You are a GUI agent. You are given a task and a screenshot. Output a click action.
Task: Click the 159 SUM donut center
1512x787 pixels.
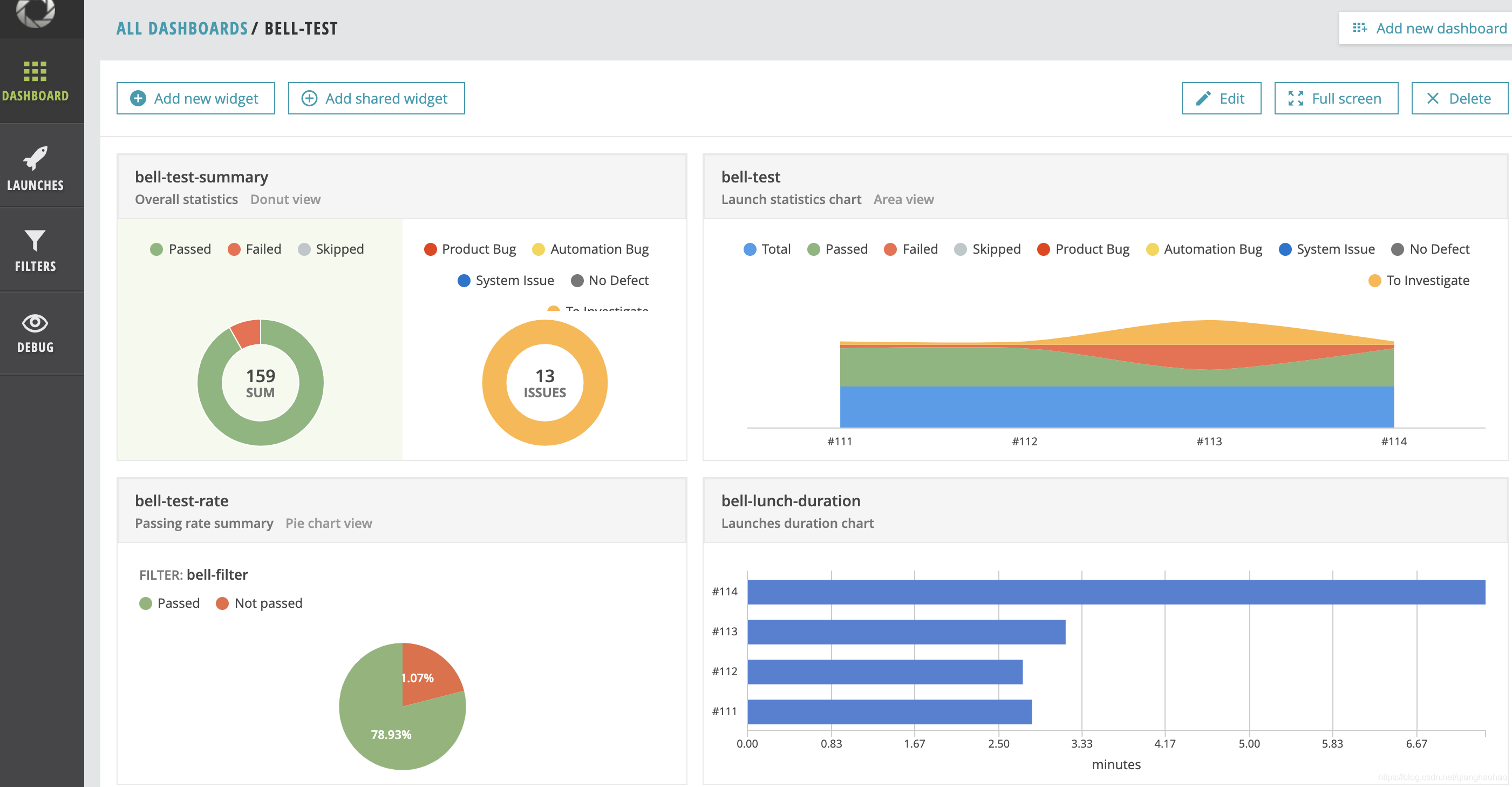tap(260, 383)
